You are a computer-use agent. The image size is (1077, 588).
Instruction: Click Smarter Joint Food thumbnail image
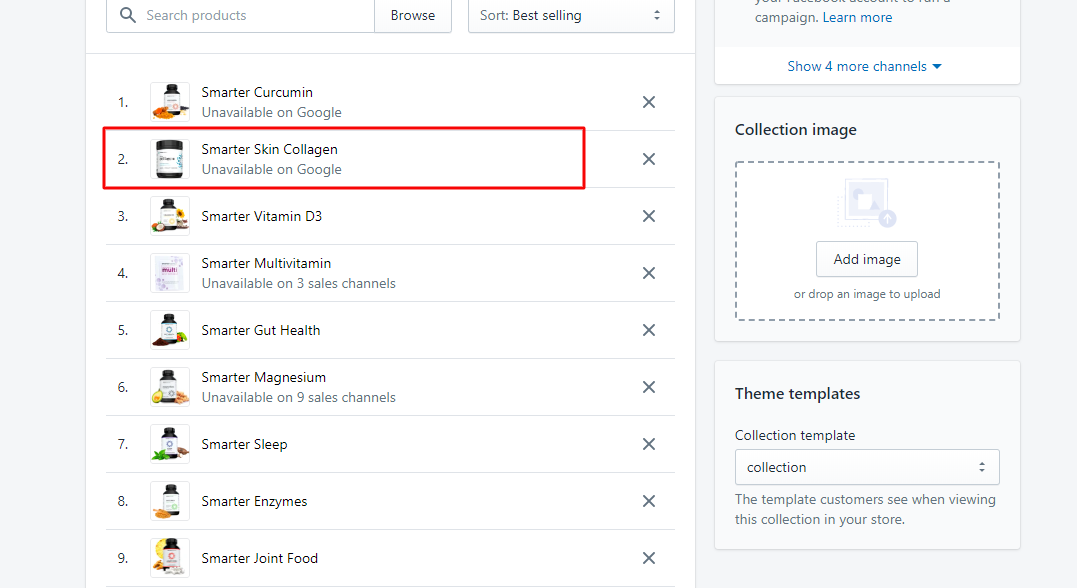coord(170,558)
